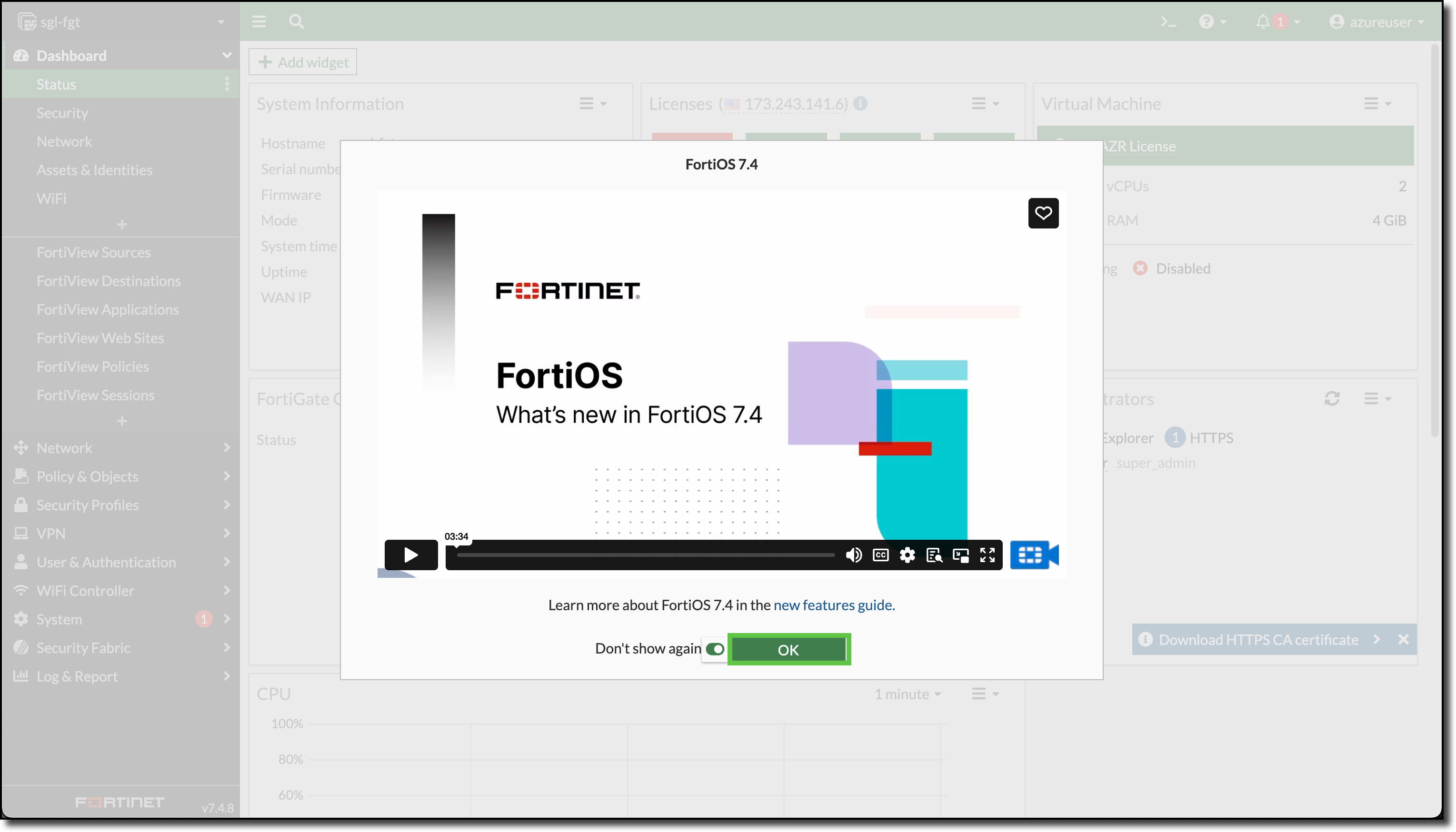Open the new features guide link
The width and height of the screenshot is (1456, 832).
(834, 605)
